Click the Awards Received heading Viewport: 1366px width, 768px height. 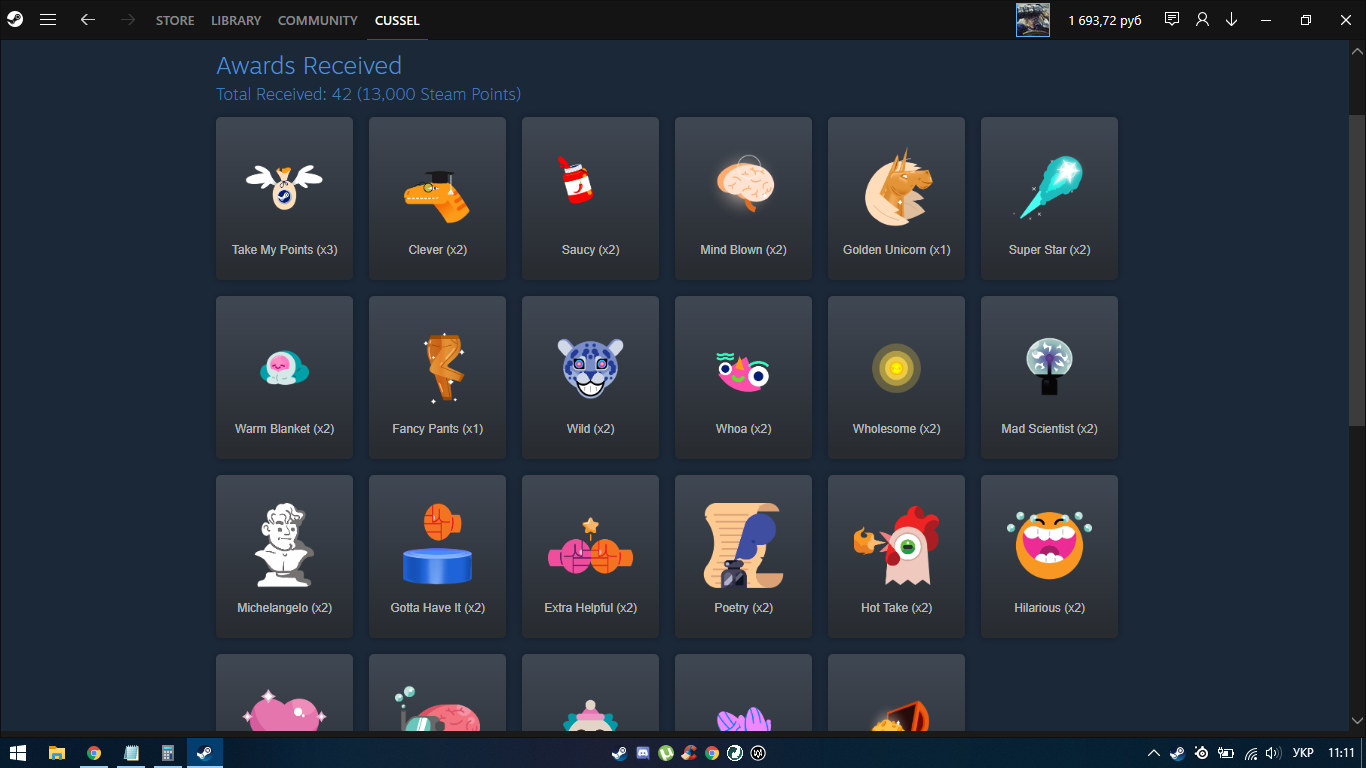309,66
